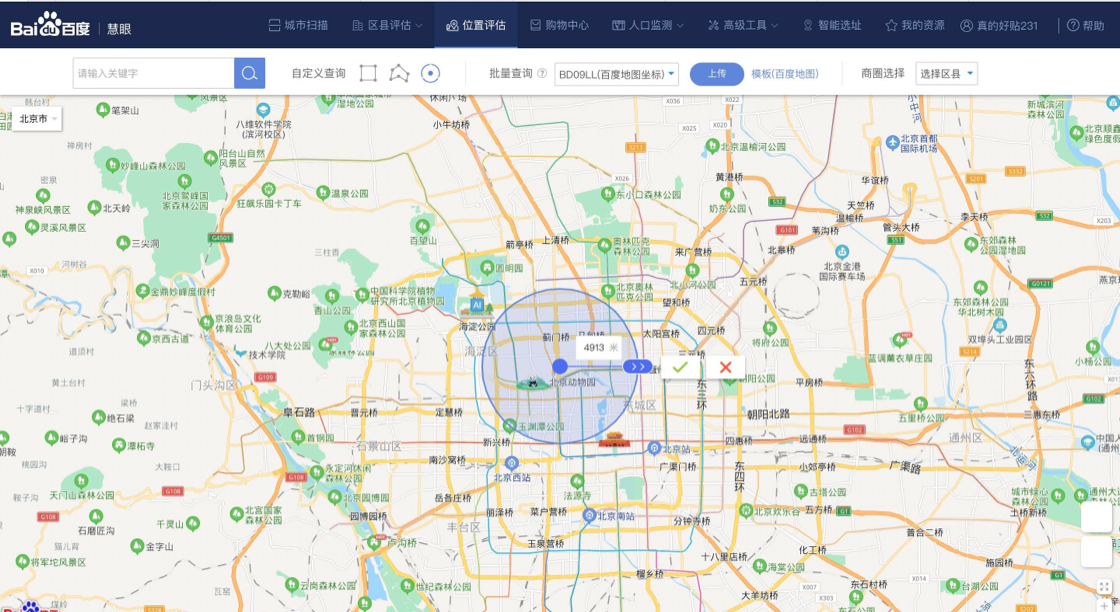Click the 上传 upload button
Viewport: 1120px width, 612px height.
tap(716, 74)
